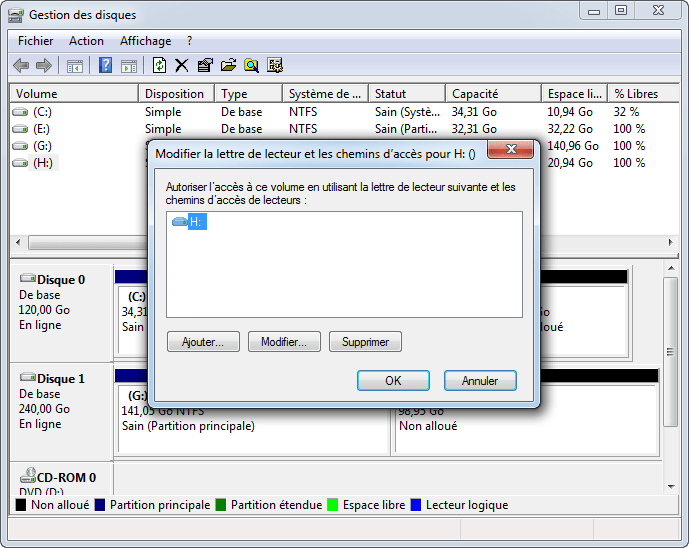Click the volume list right scroll arrow
The height and width of the screenshot is (548, 689).
[671, 242]
